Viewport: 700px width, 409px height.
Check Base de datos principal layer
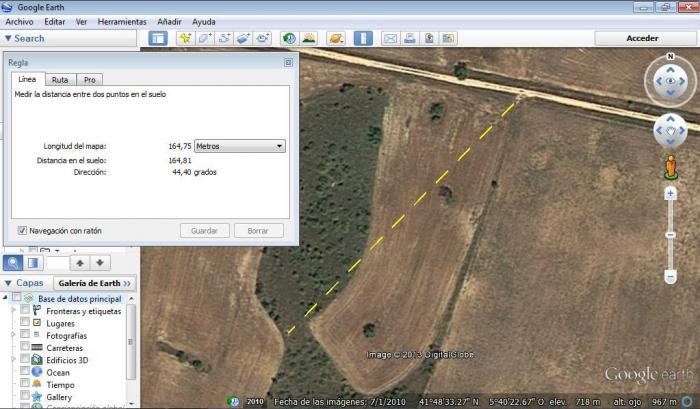(17, 297)
